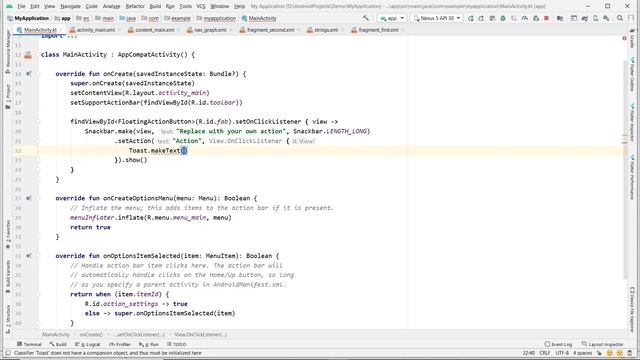The width and height of the screenshot is (640, 360).
Task: Open the app run configuration dropdown
Action: [x=392, y=18]
